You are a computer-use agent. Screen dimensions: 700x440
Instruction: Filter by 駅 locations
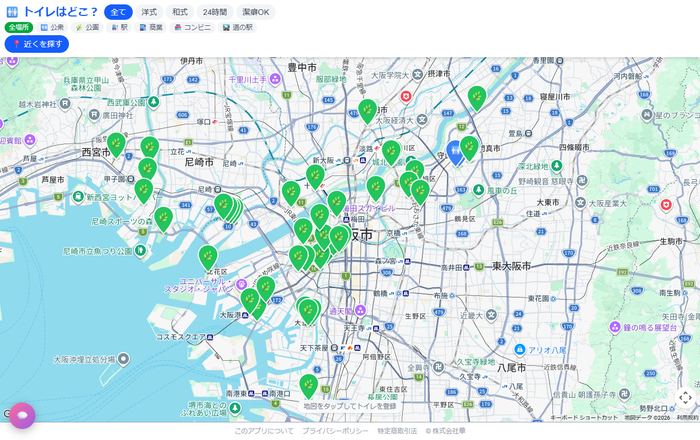pos(119,27)
